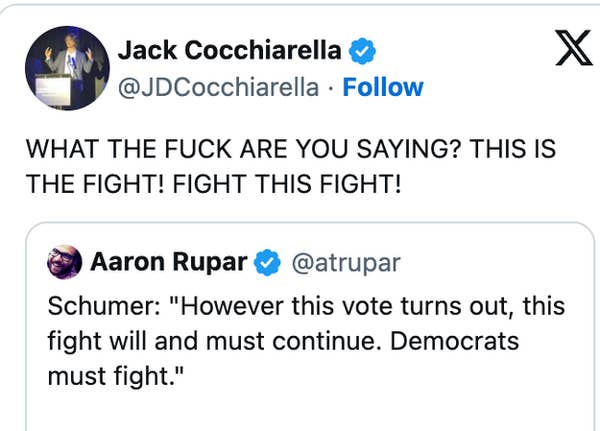The image size is (600, 431).
Task: Open the X logo link
Action: (x=573, y=50)
